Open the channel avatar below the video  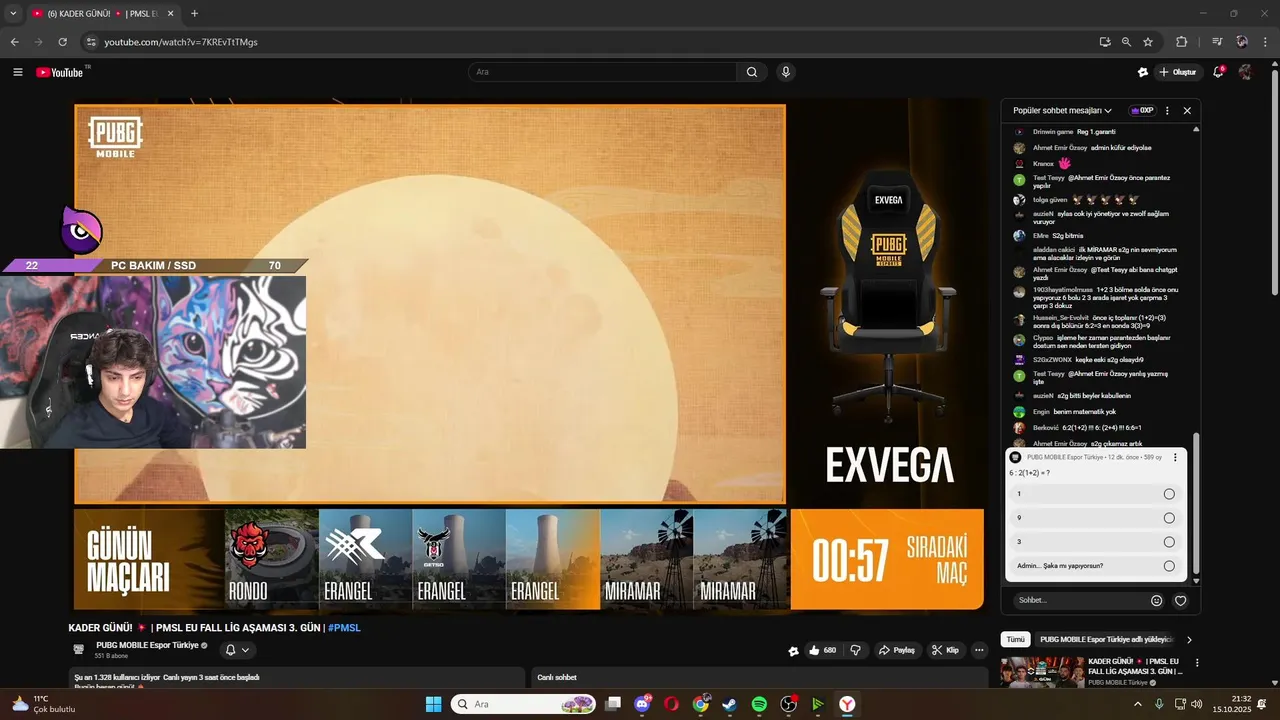[79, 650]
